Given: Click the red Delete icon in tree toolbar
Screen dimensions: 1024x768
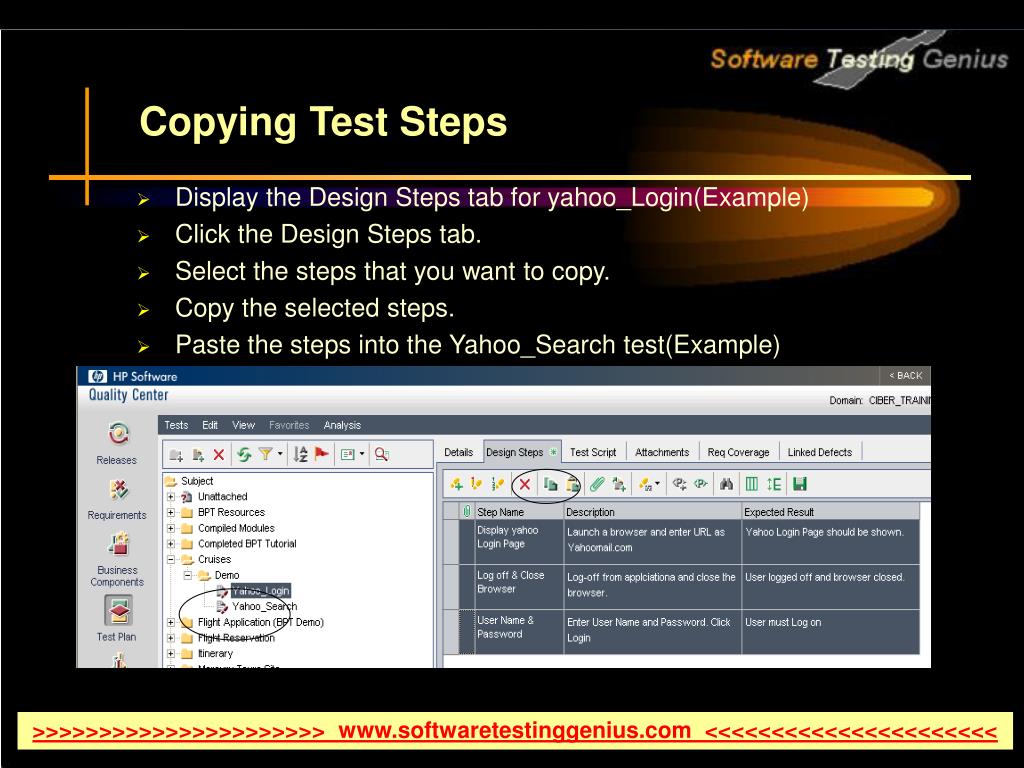Looking at the screenshot, I should pyautogui.click(x=219, y=455).
